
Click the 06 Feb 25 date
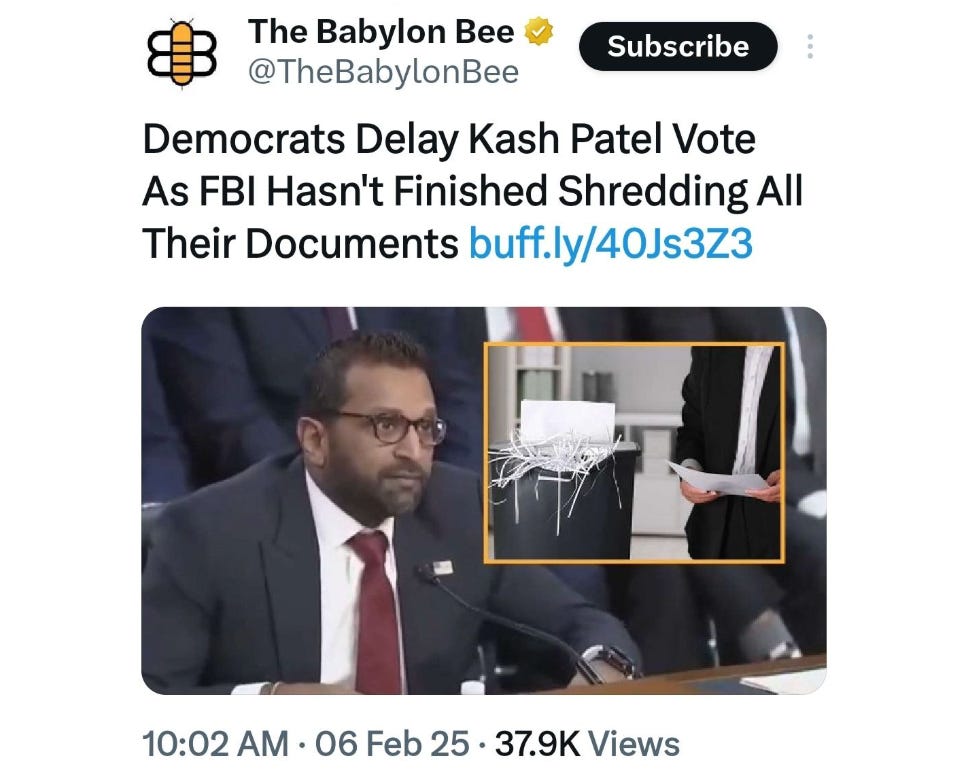click(392, 744)
